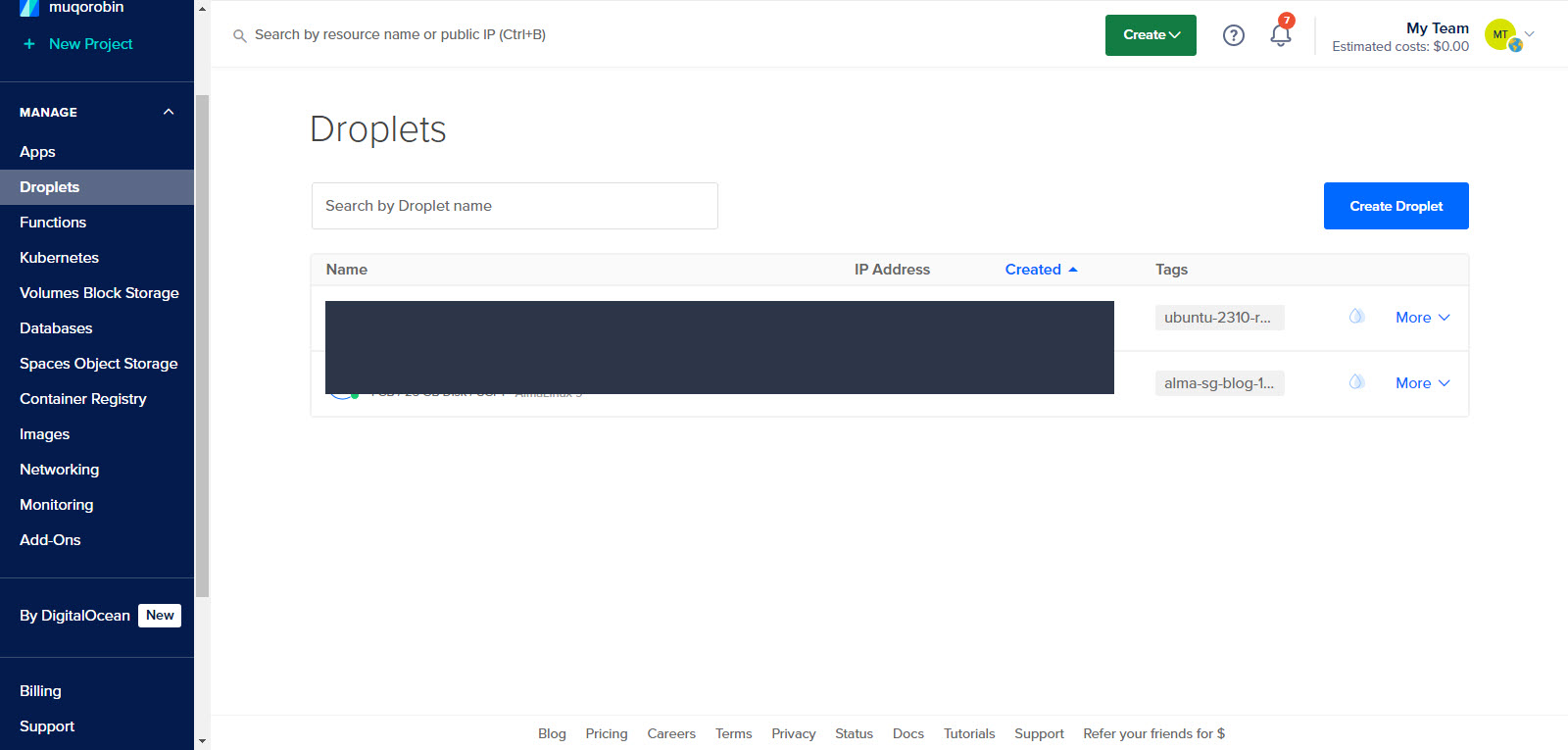Open the Blog footer link
The height and width of the screenshot is (750, 1568).
(552, 733)
